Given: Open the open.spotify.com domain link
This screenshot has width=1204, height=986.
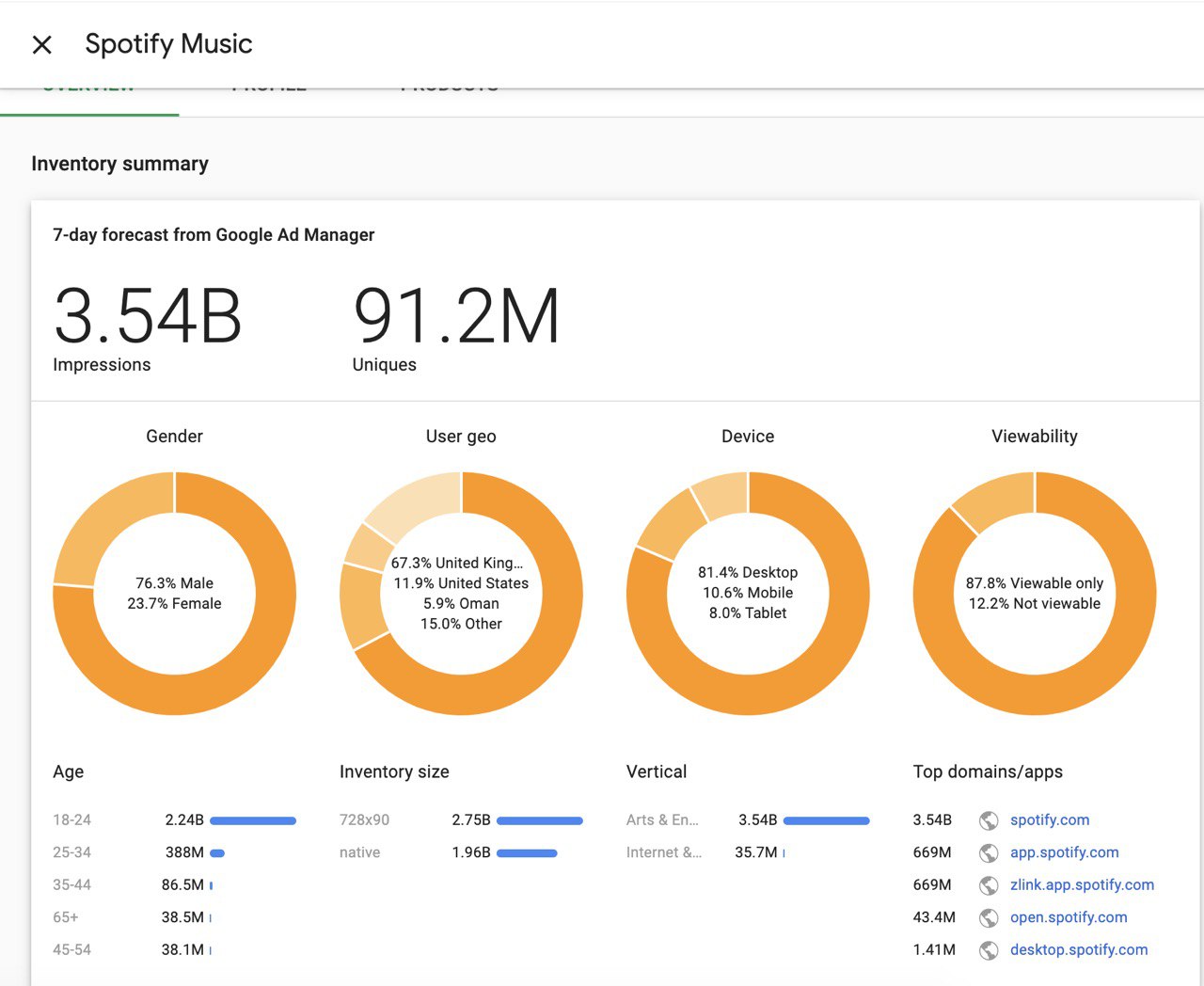Looking at the screenshot, I should [x=1069, y=917].
